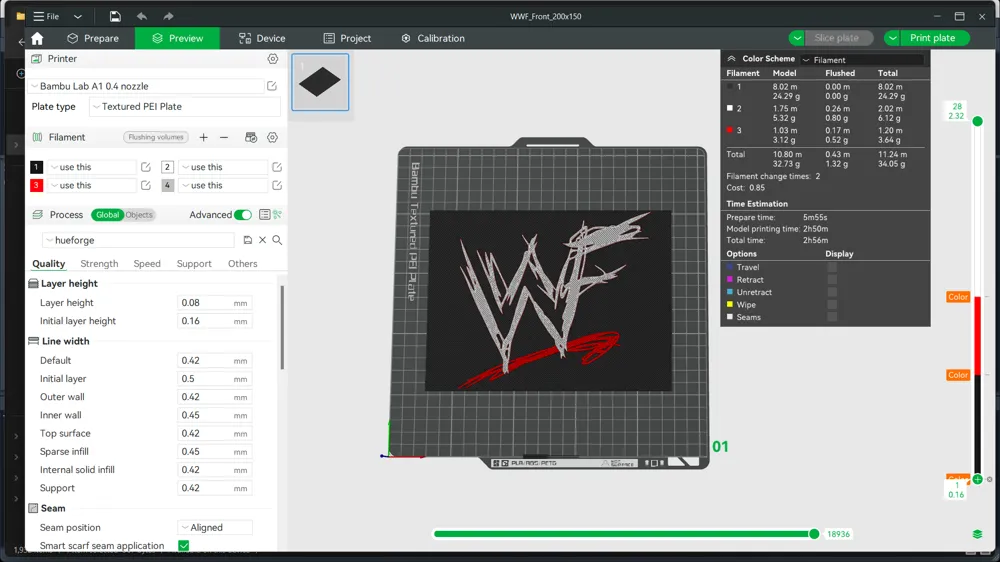Add a layer marker with the plus icon
The height and width of the screenshot is (562, 1000).
(977, 479)
